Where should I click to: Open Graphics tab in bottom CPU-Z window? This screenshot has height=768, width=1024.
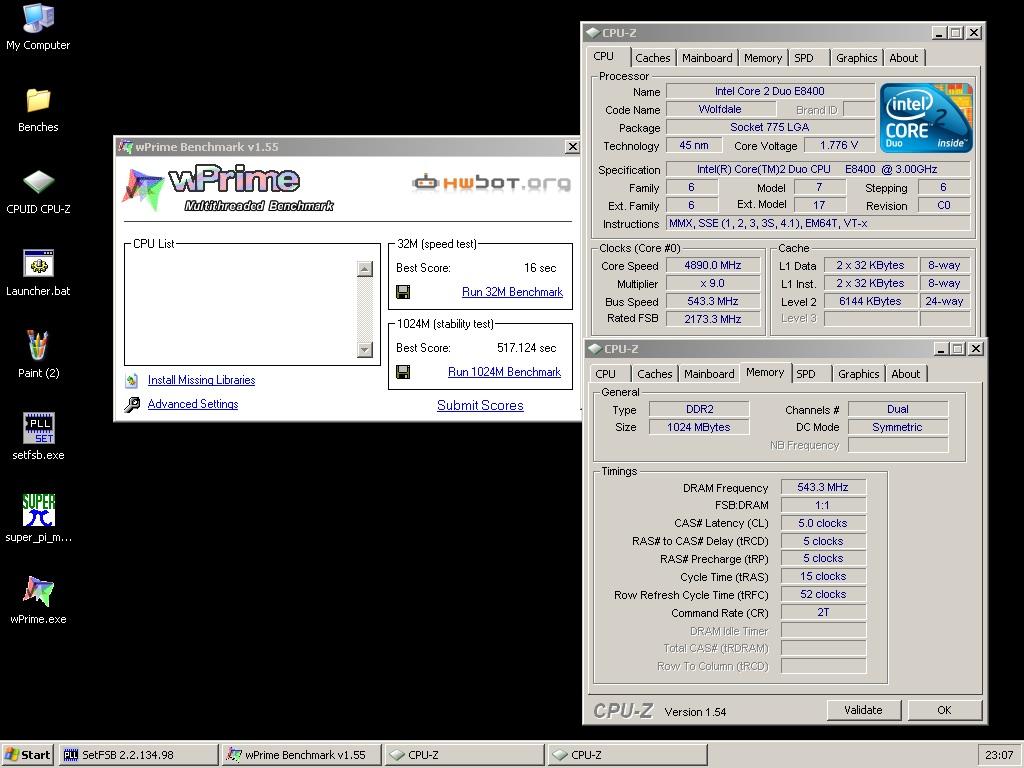click(x=858, y=374)
